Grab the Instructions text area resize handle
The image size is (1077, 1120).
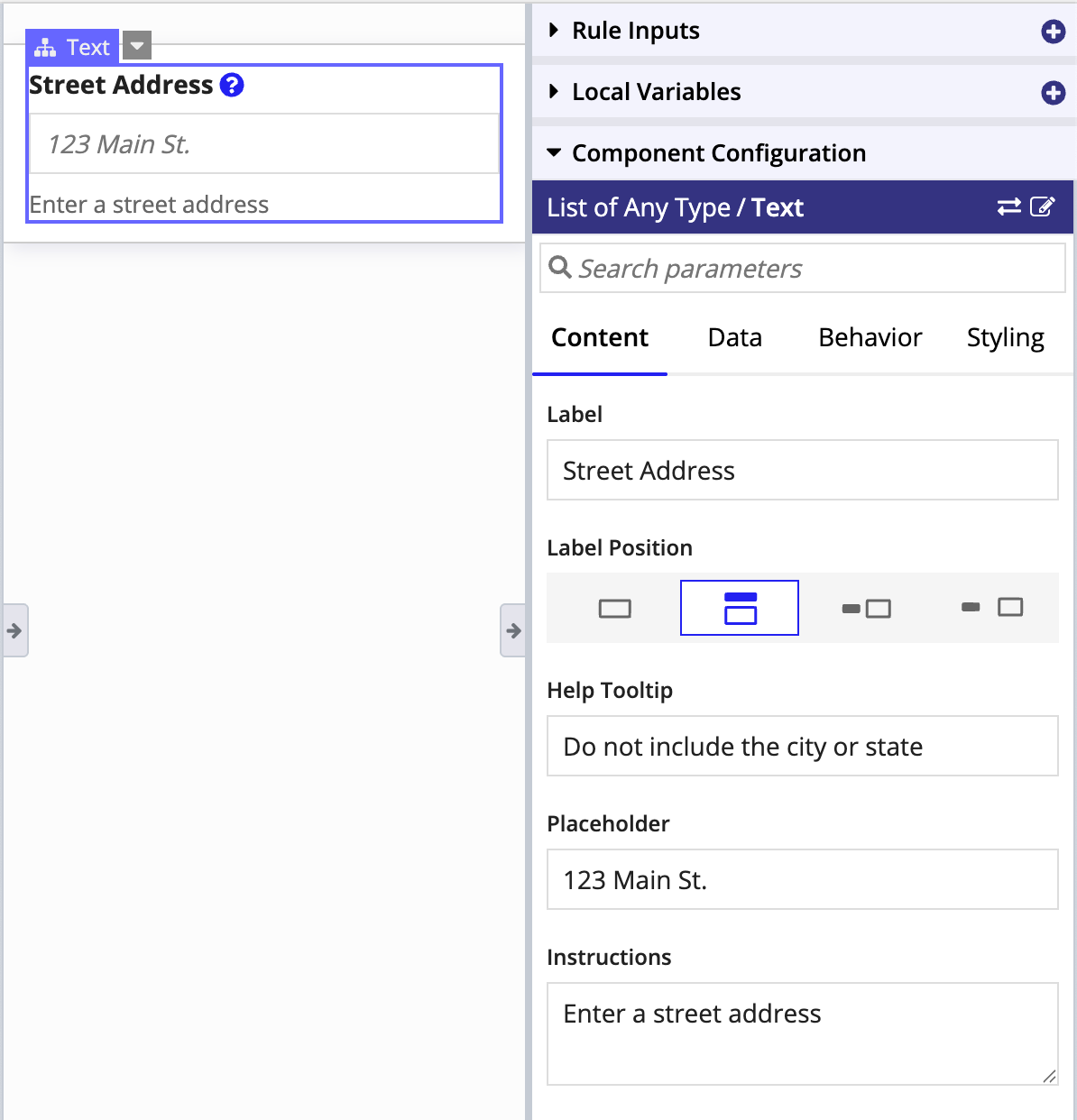click(x=1049, y=1076)
